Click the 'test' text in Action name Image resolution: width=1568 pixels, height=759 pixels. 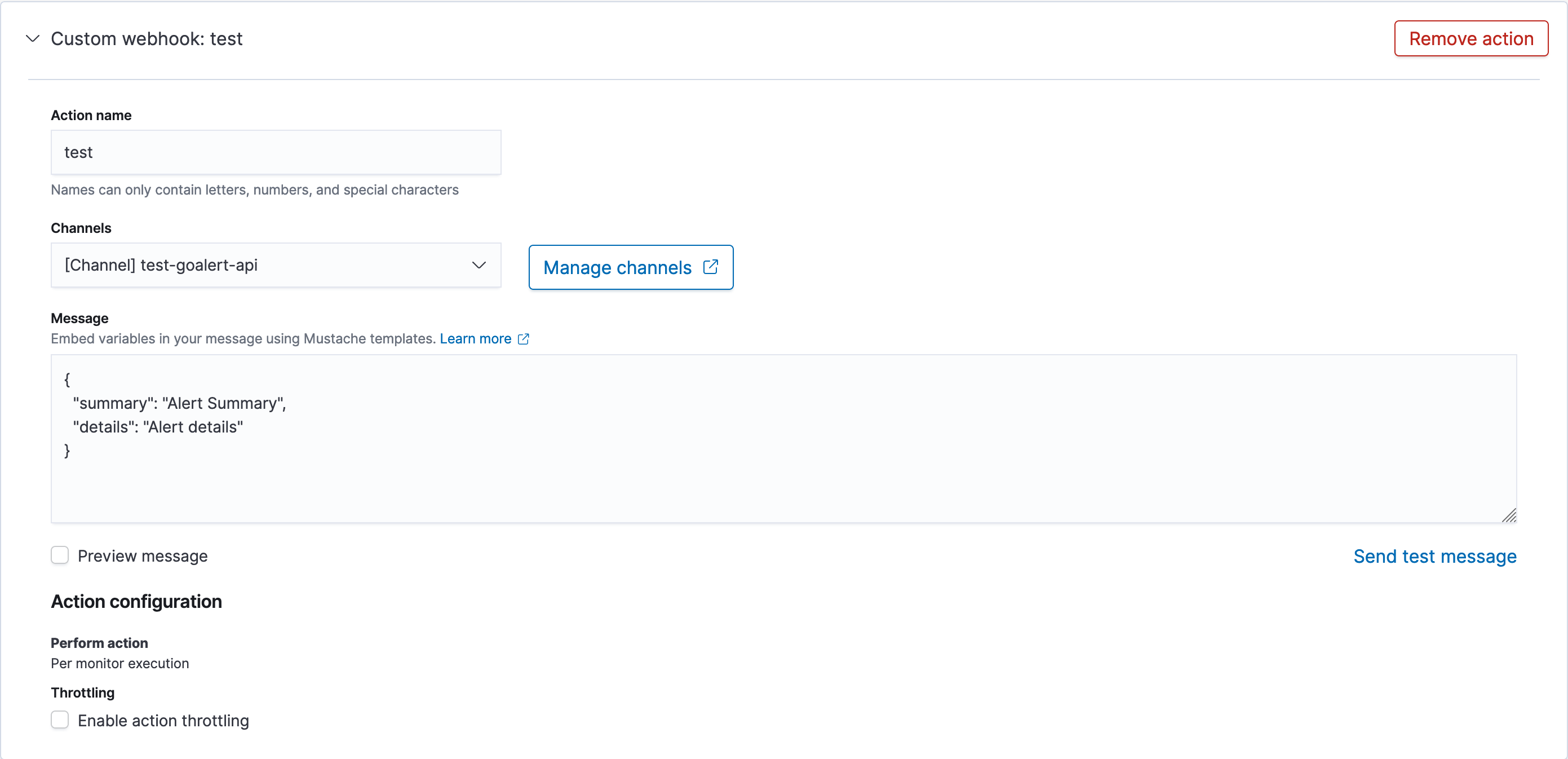(78, 152)
